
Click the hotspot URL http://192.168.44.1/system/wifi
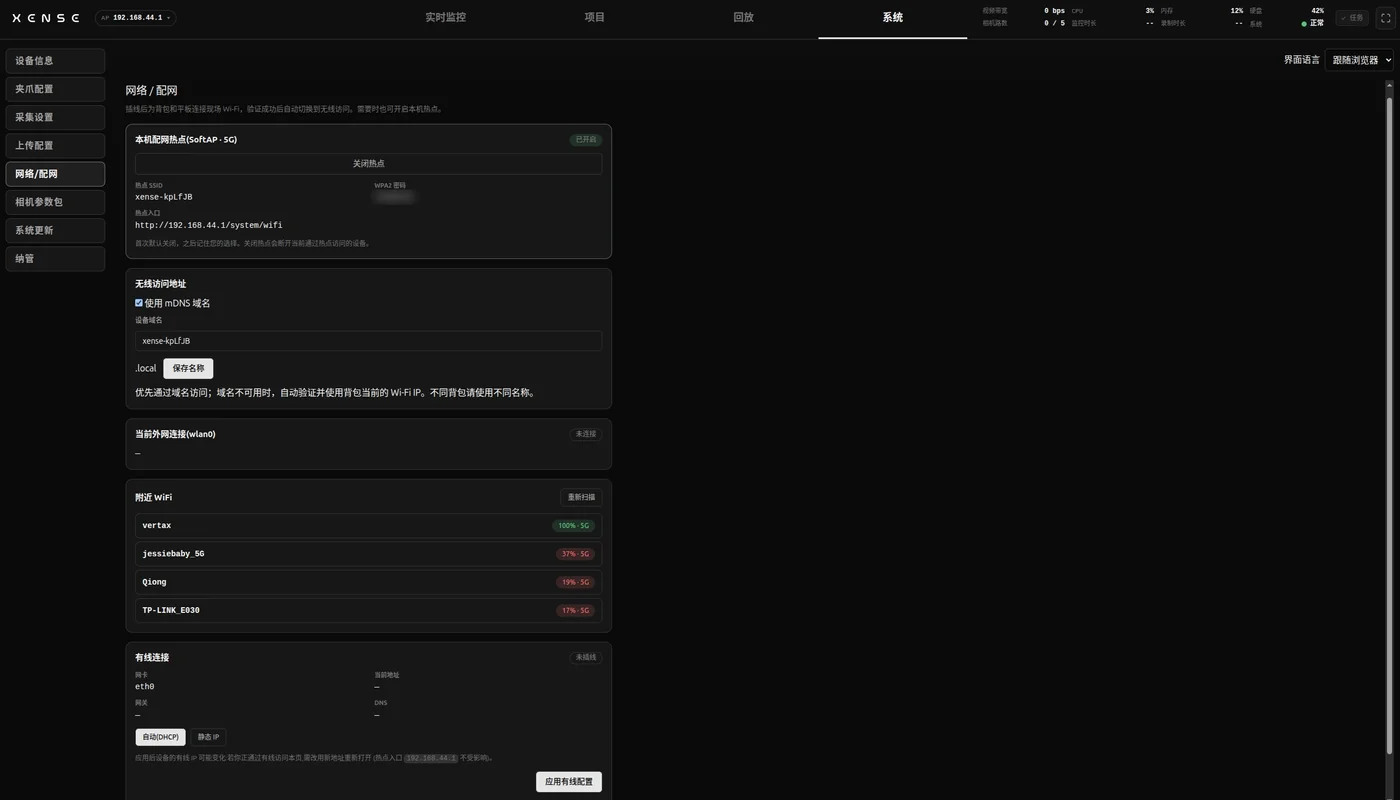coord(209,225)
